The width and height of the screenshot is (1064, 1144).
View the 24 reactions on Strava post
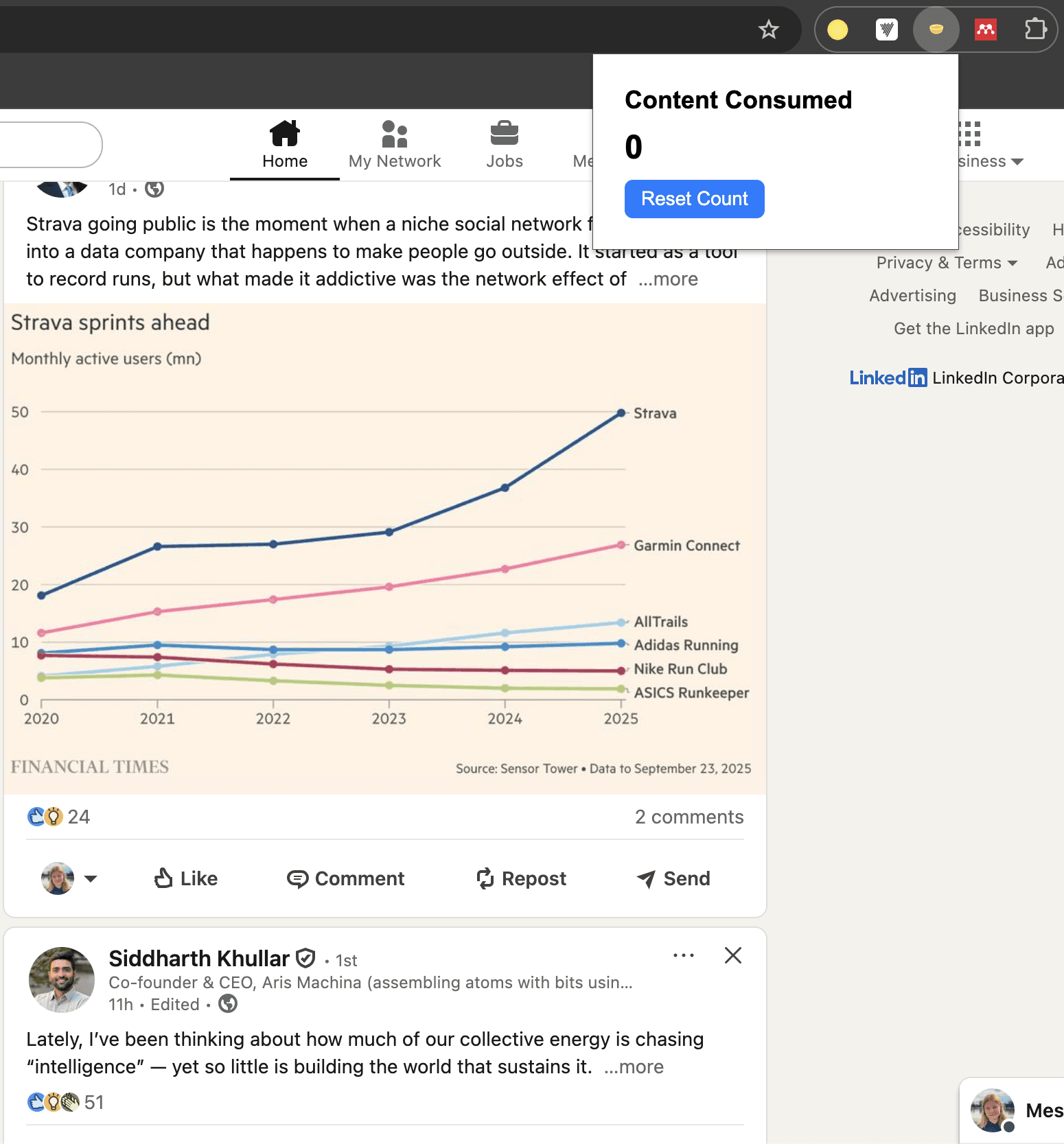click(x=58, y=817)
